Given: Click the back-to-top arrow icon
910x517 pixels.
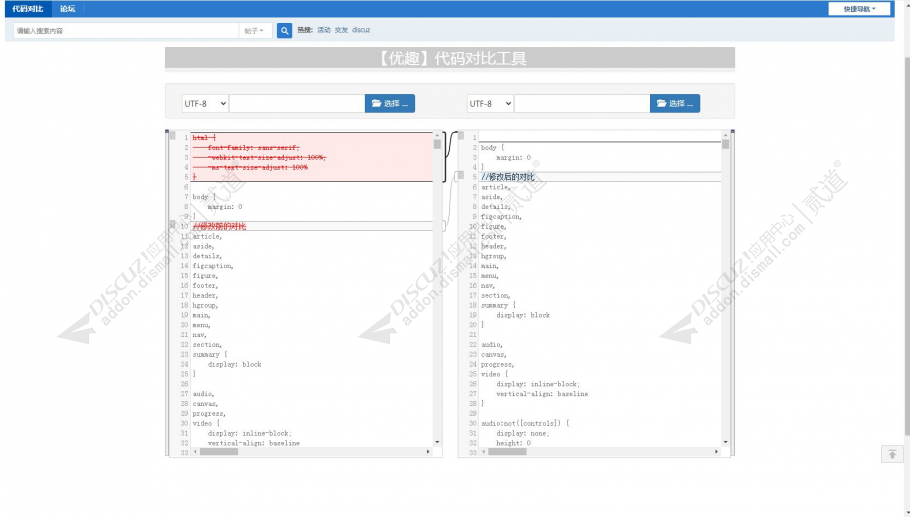Looking at the screenshot, I should [891, 454].
